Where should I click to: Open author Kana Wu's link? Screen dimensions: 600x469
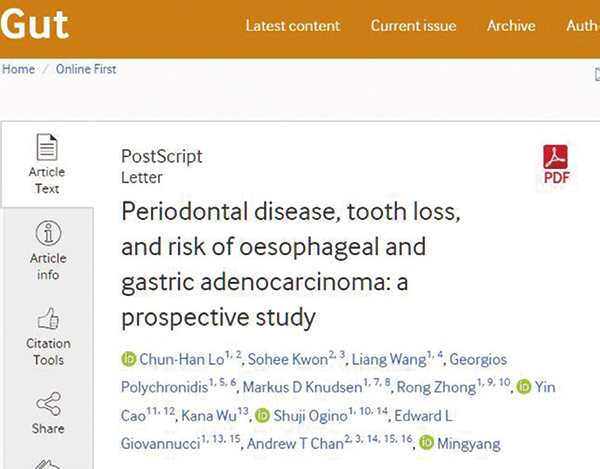point(209,415)
